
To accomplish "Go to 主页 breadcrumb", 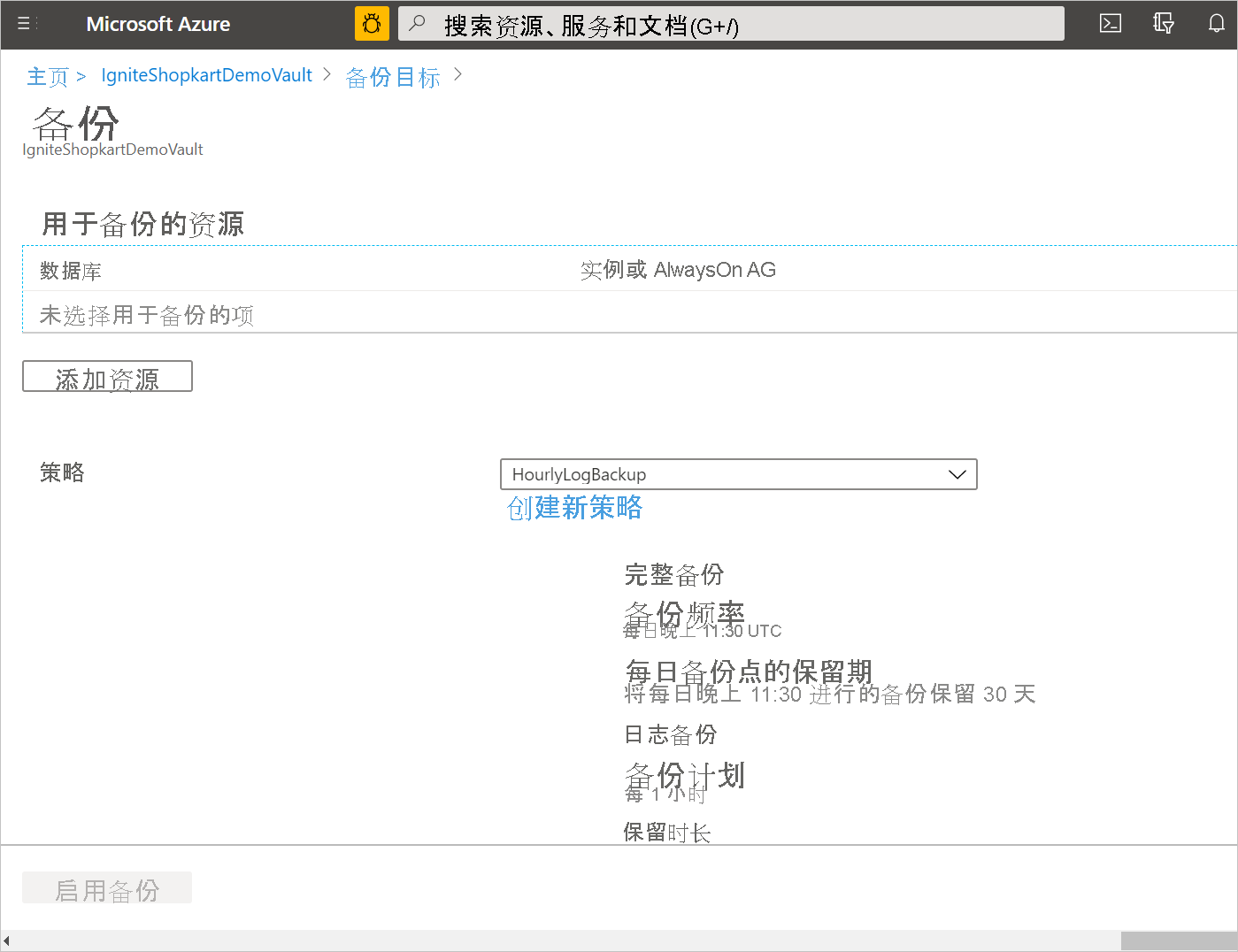I will coord(48,77).
